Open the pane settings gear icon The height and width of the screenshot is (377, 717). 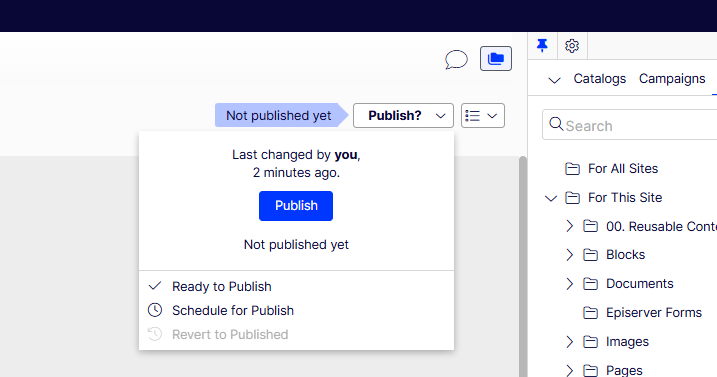coord(572,46)
